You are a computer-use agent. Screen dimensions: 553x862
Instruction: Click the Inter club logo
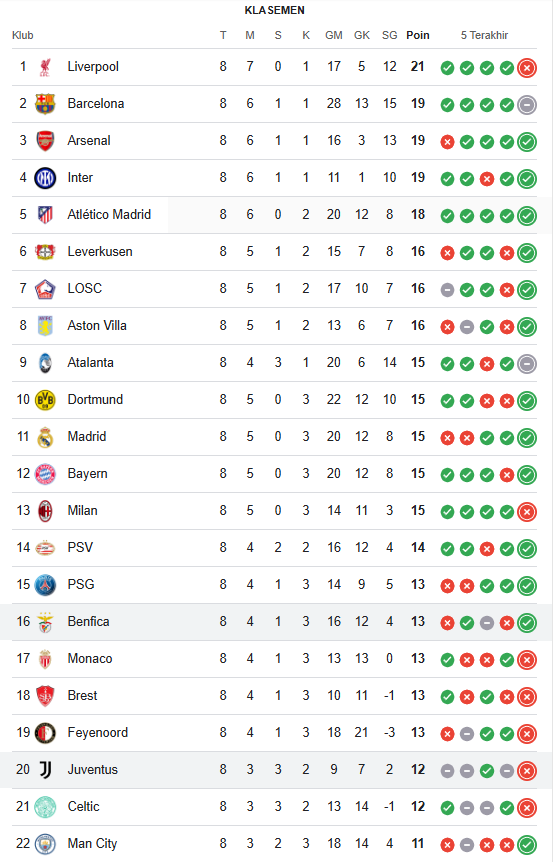click(45, 178)
